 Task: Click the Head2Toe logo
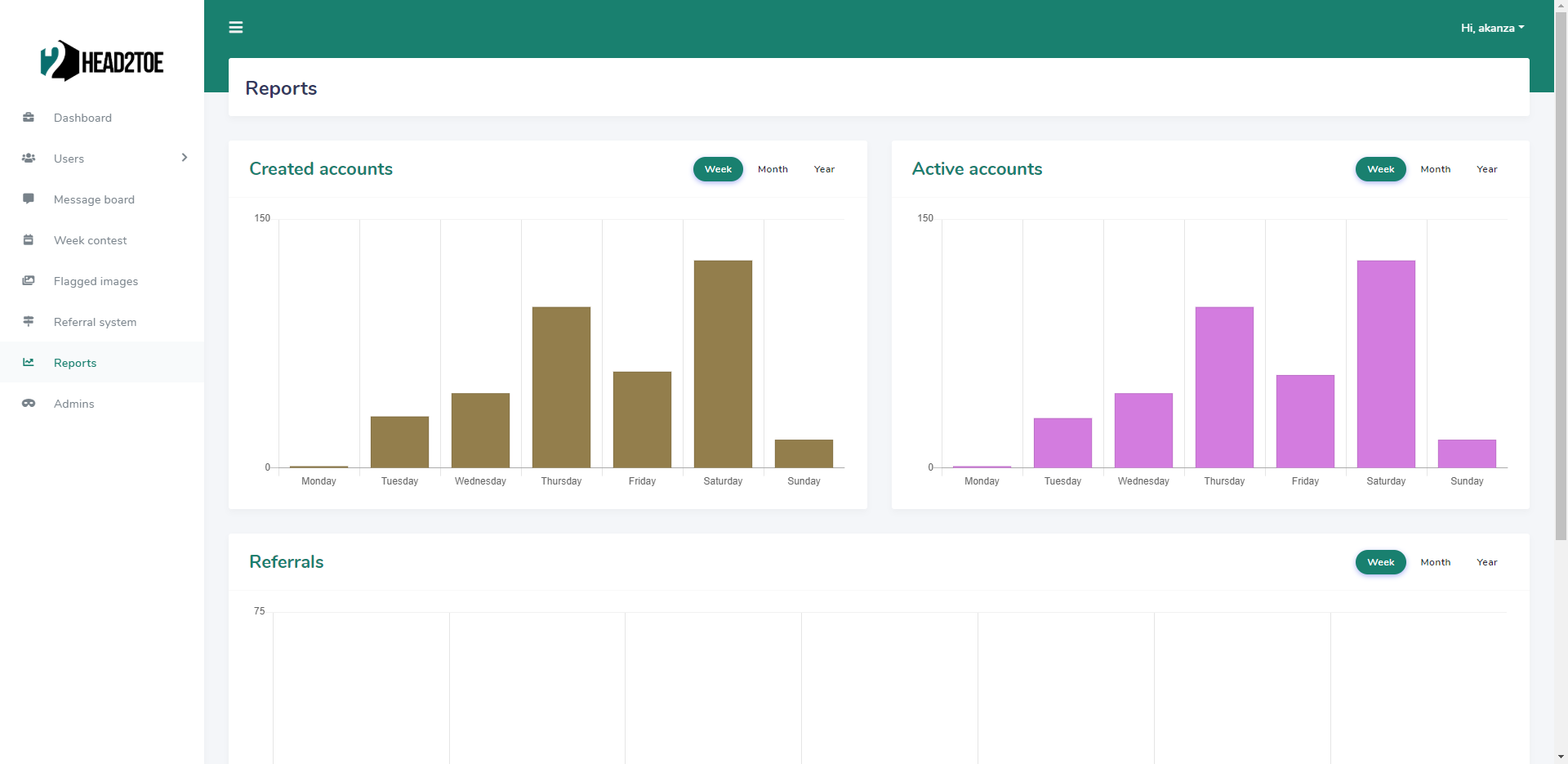tap(102, 61)
